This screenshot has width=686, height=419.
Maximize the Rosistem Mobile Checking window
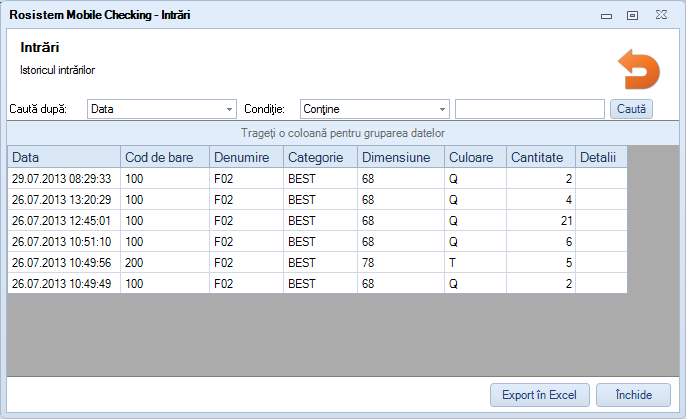632,15
